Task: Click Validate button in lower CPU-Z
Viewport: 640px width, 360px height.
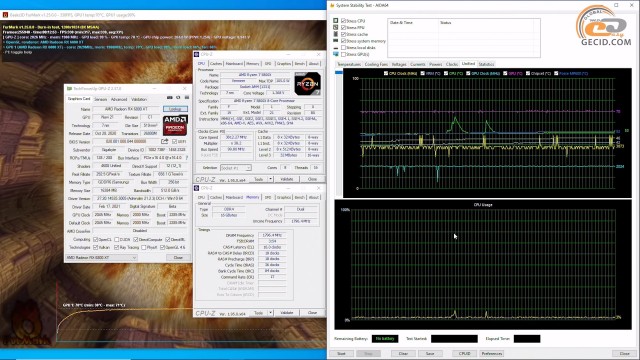Action: [x=287, y=313]
